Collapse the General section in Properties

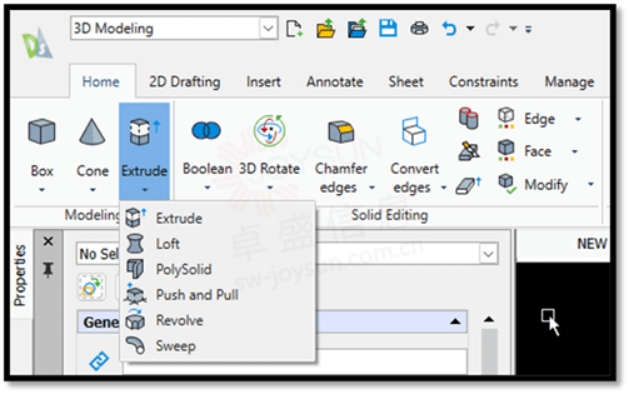455,321
